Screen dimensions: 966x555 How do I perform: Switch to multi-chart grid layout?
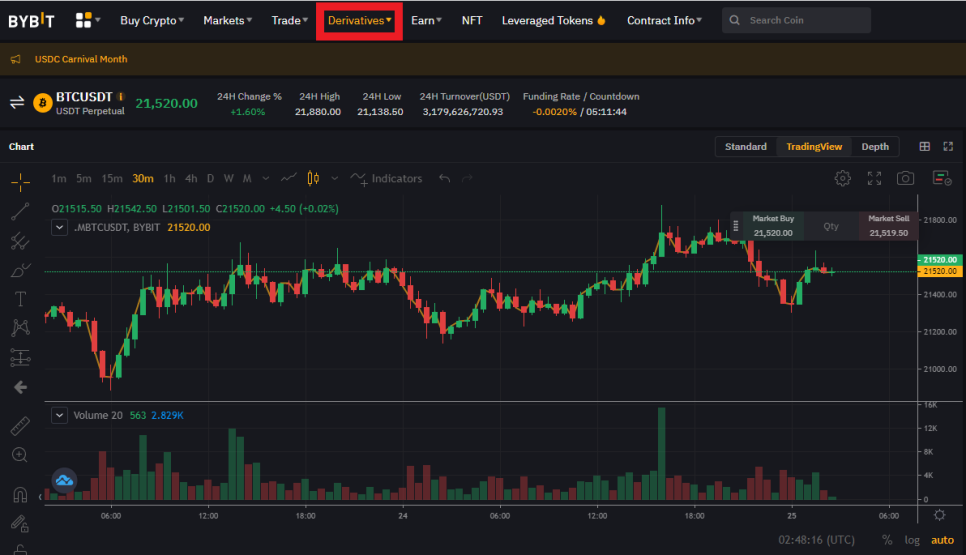[x=924, y=147]
